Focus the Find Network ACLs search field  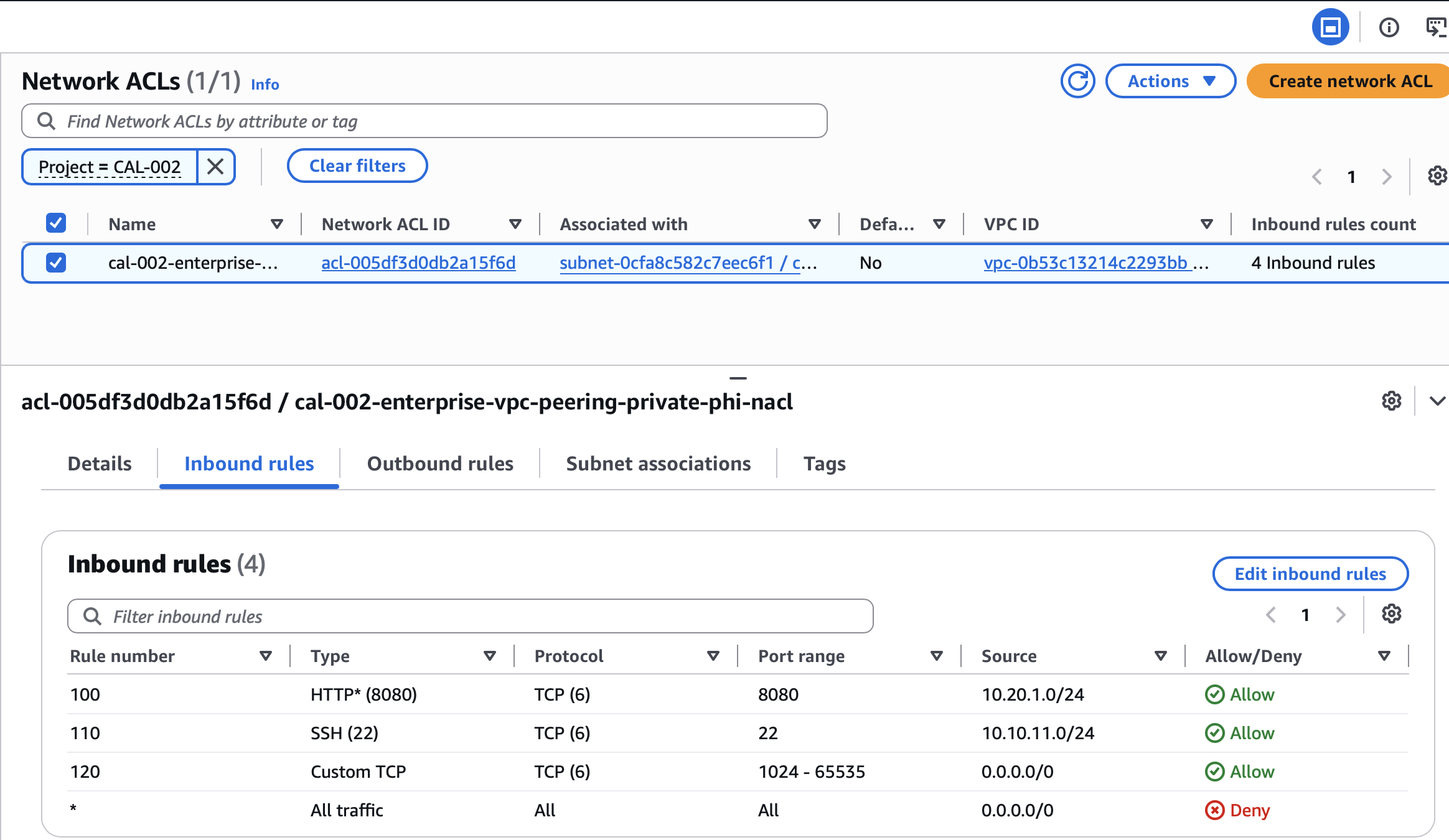[424, 121]
